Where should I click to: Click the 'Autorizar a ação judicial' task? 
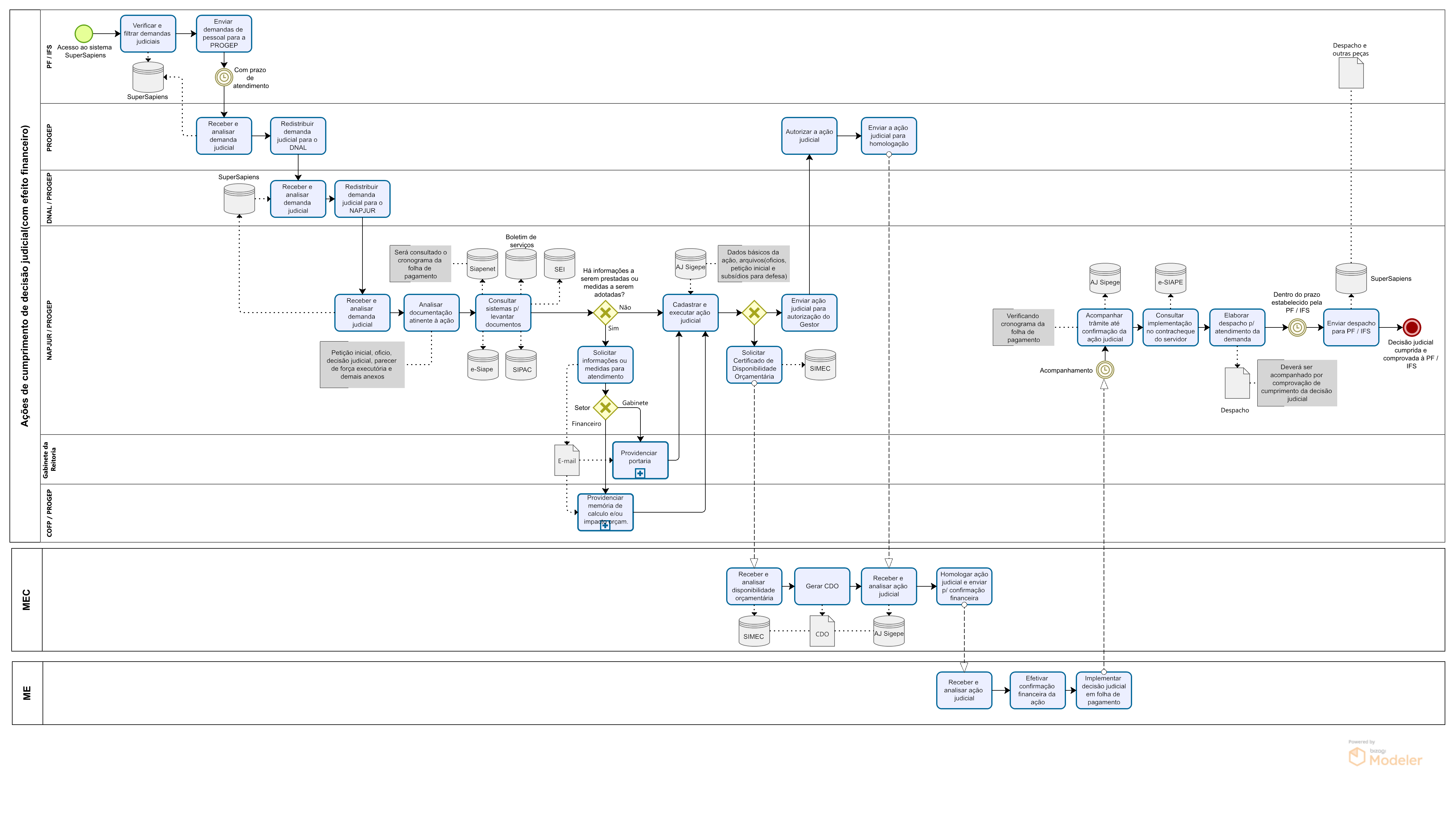coord(809,136)
